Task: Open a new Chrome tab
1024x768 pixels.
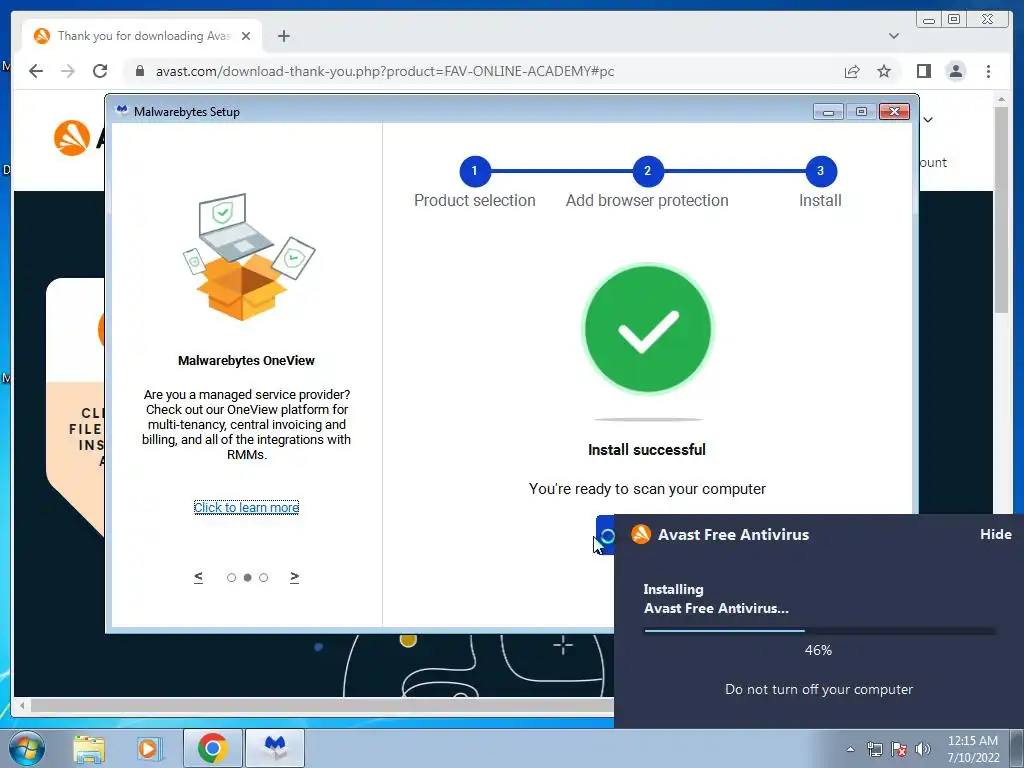Action: point(283,36)
